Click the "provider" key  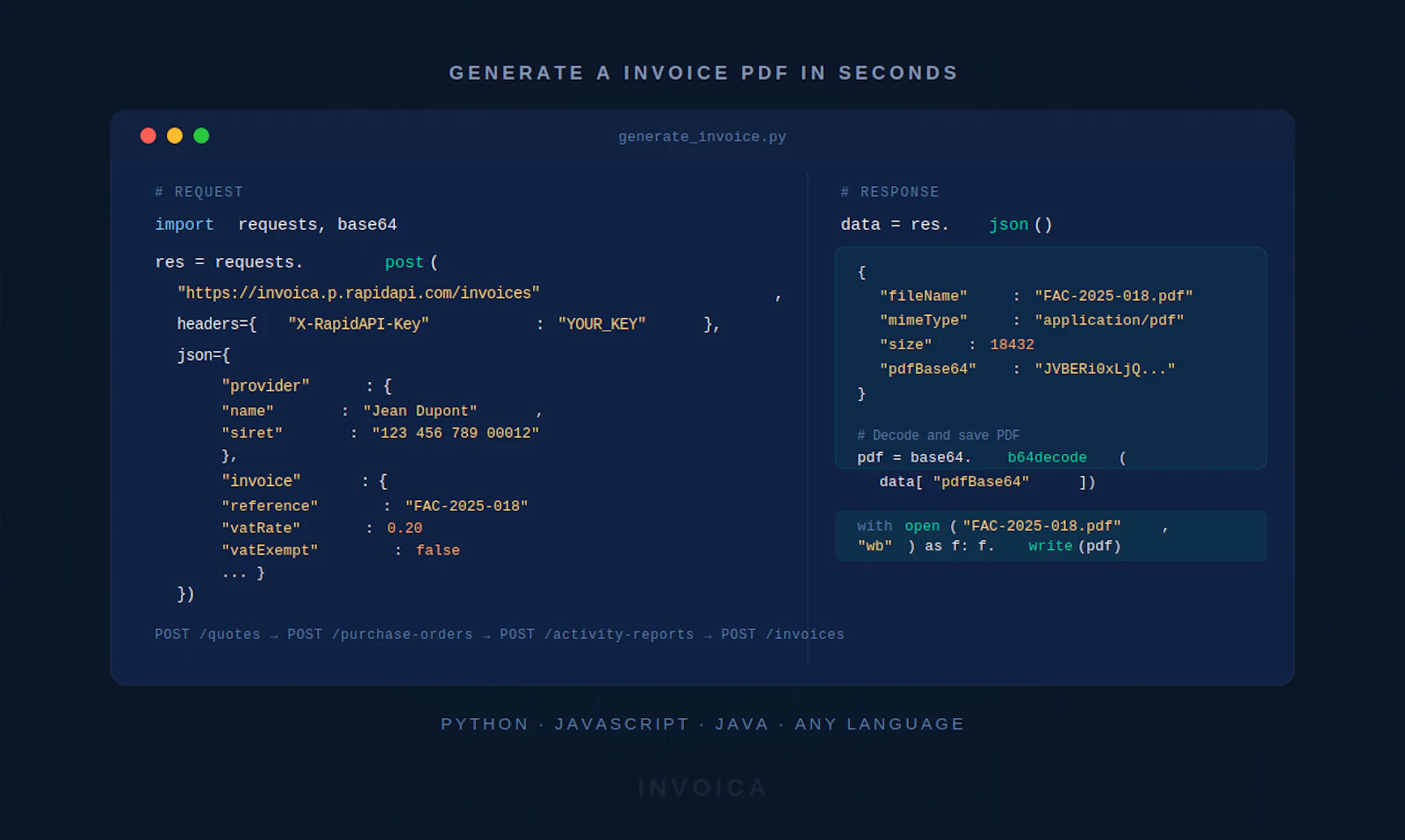coord(265,386)
